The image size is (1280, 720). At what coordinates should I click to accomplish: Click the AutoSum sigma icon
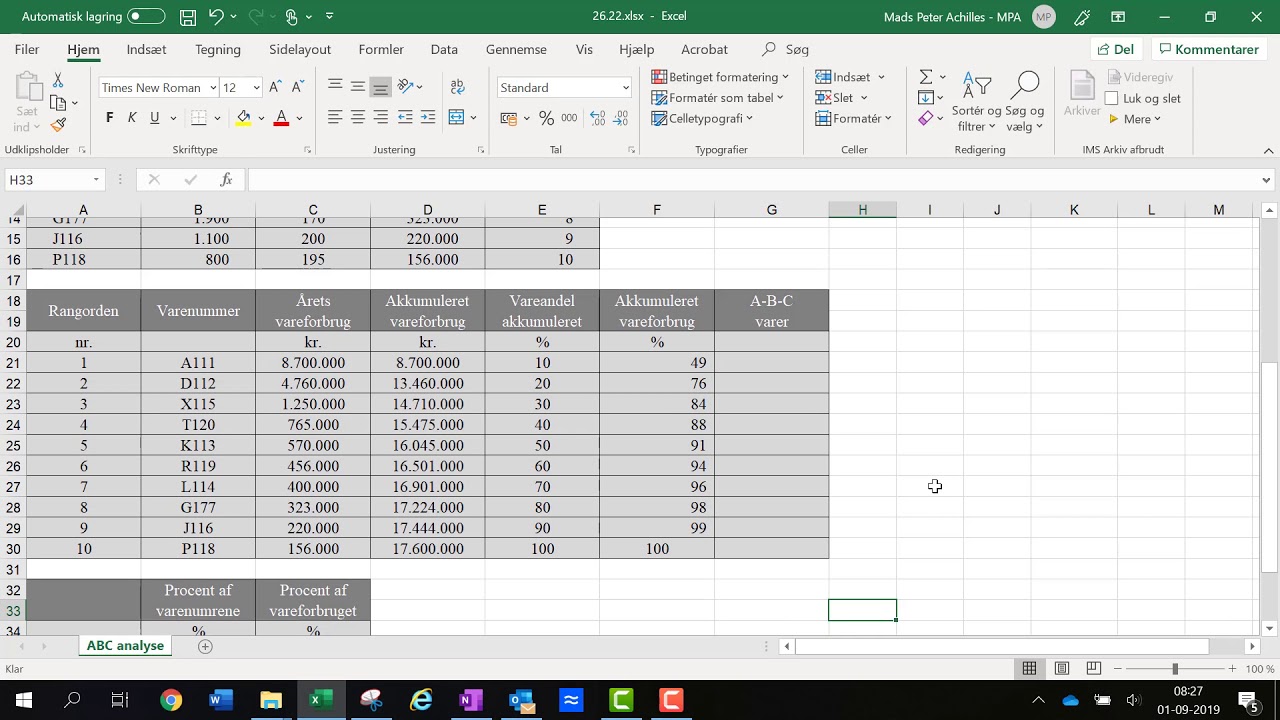(926, 77)
